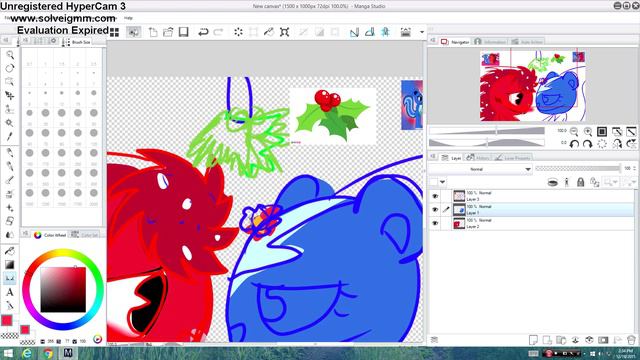Switch to the Color Set tab
The height and width of the screenshot is (360, 640).
(x=85, y=235)
